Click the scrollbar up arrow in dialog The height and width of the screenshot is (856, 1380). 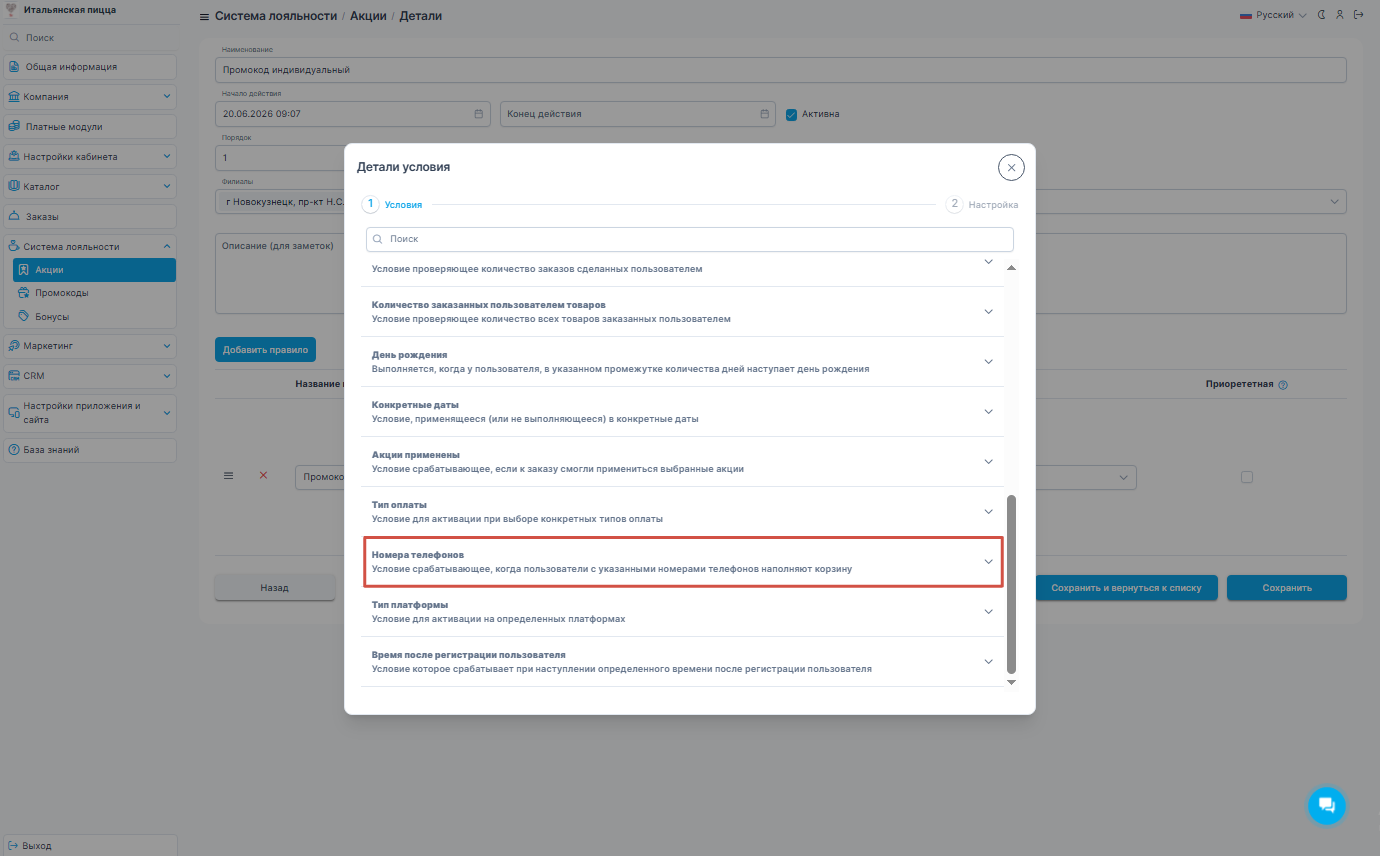tap(1011, 268)
